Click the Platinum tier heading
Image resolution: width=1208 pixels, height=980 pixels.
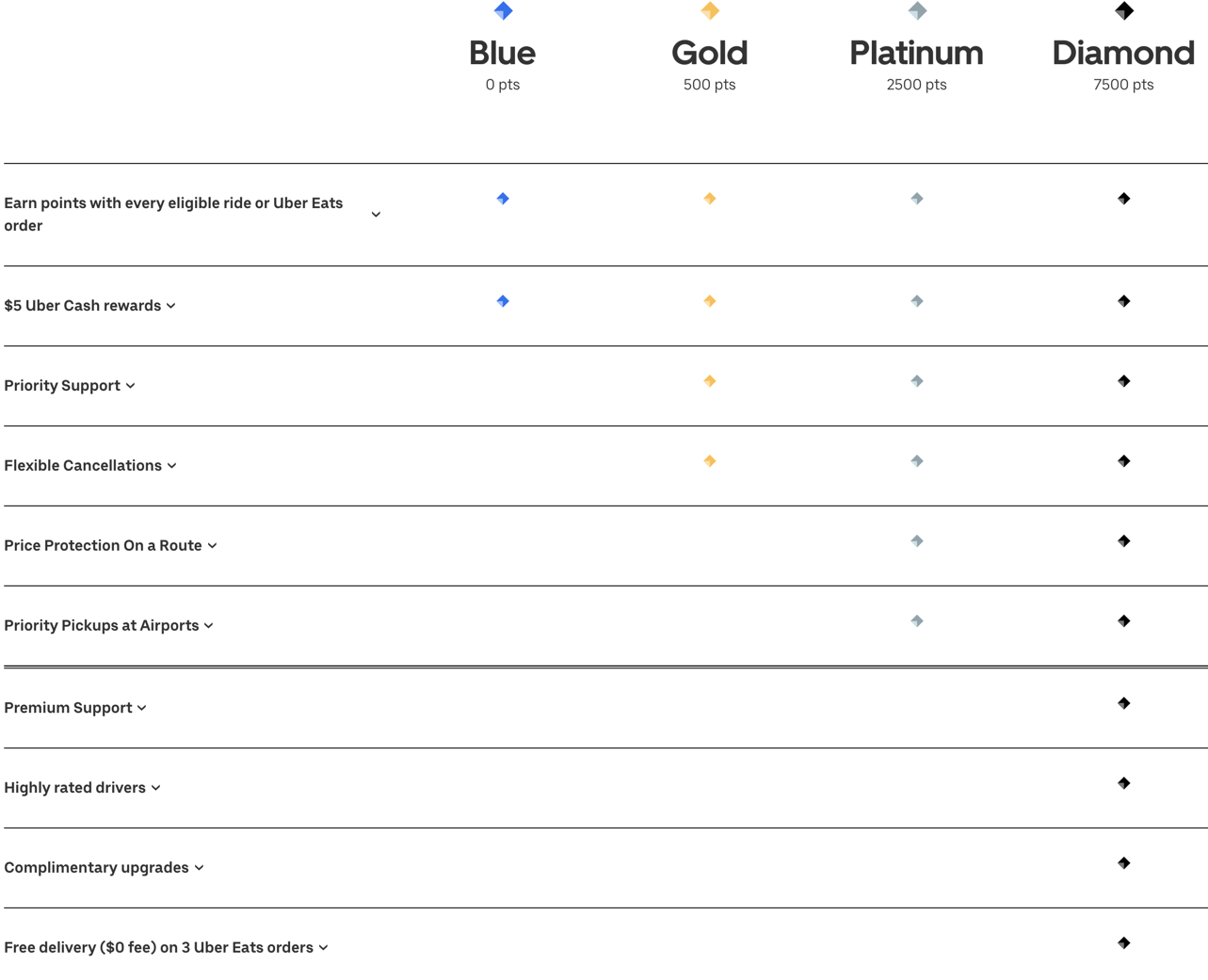[x=917, y=53]
